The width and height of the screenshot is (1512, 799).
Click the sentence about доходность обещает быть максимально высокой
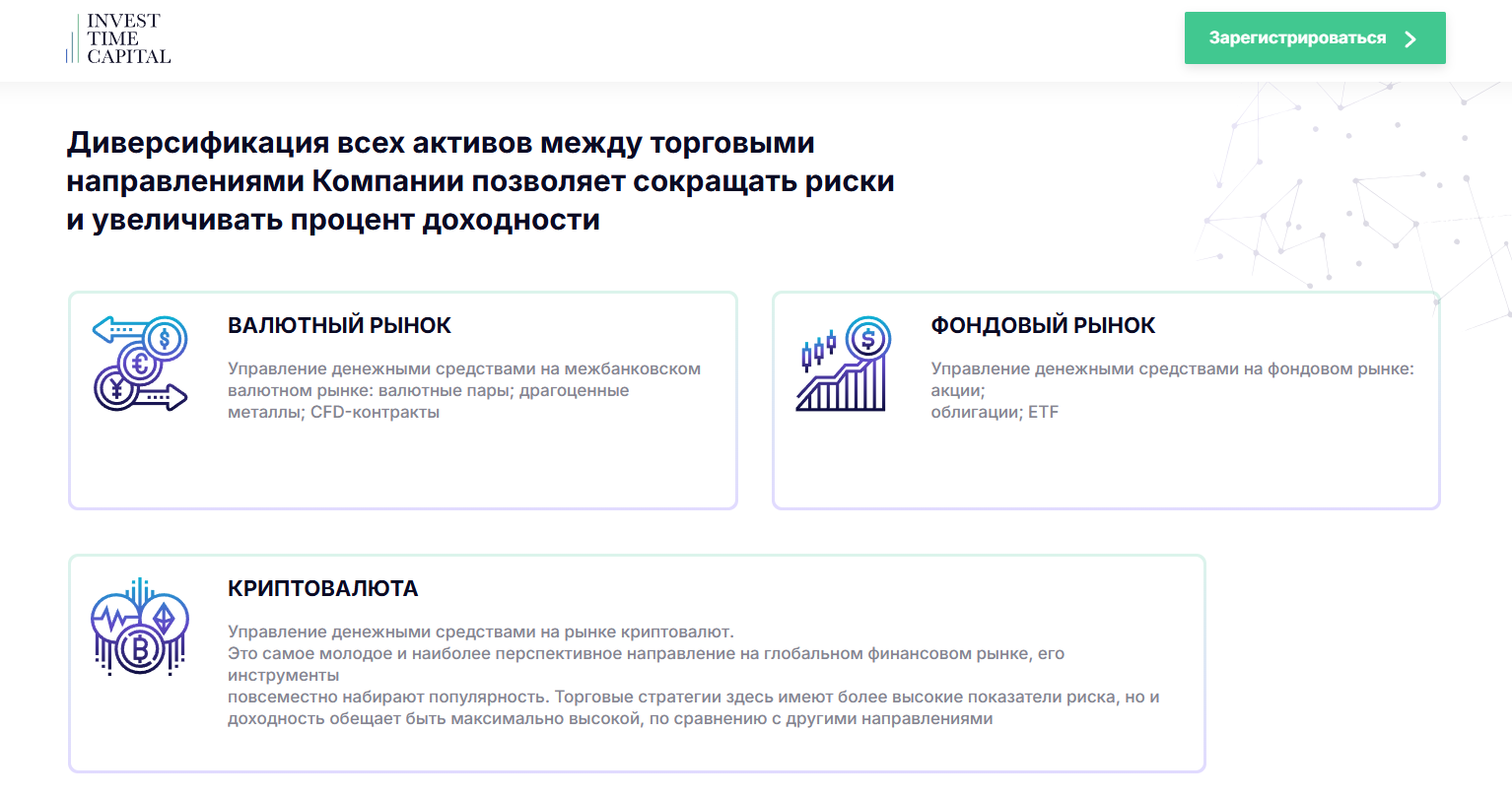tap(610, 718)
